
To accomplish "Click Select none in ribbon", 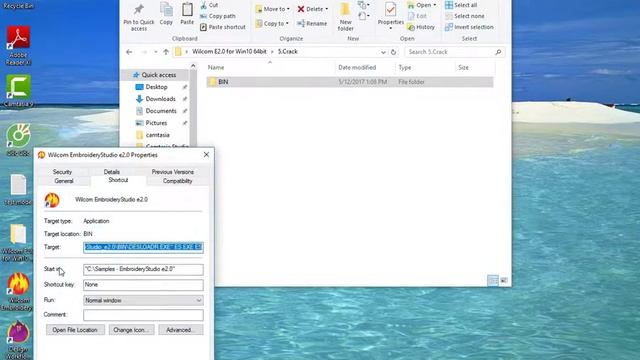I will coord(464,16).
